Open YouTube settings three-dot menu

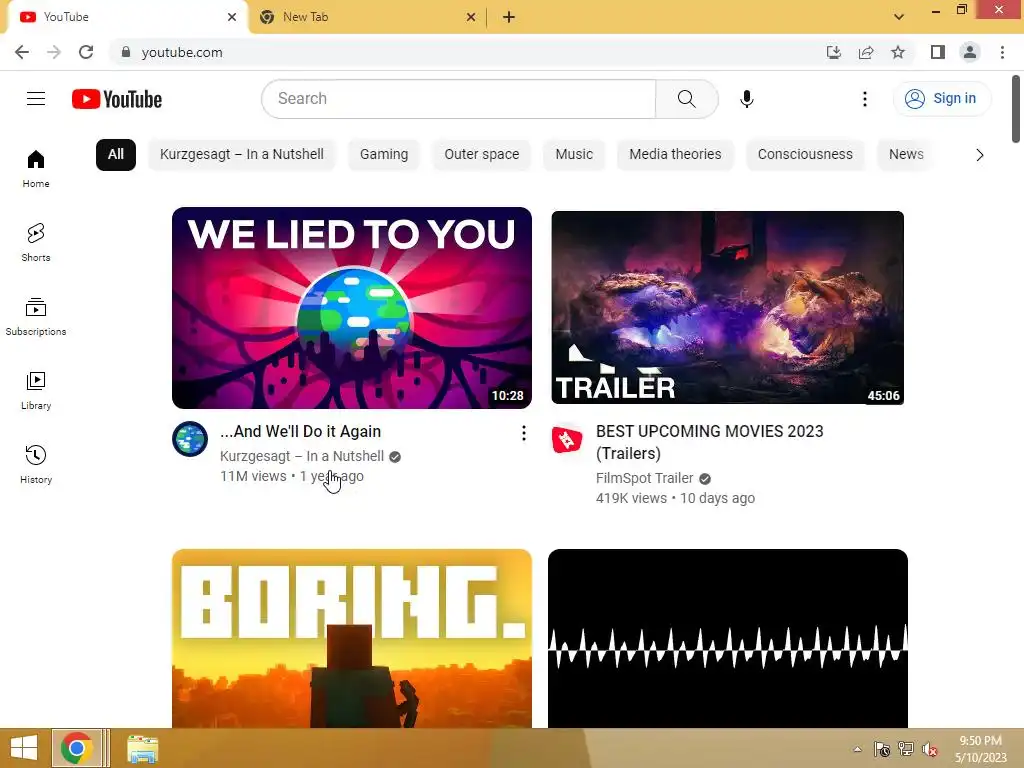(x=865, y=99)
